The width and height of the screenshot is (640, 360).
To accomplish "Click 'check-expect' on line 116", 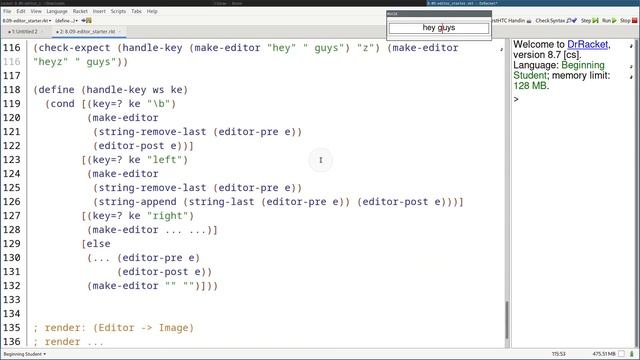I will pos(74,48).
